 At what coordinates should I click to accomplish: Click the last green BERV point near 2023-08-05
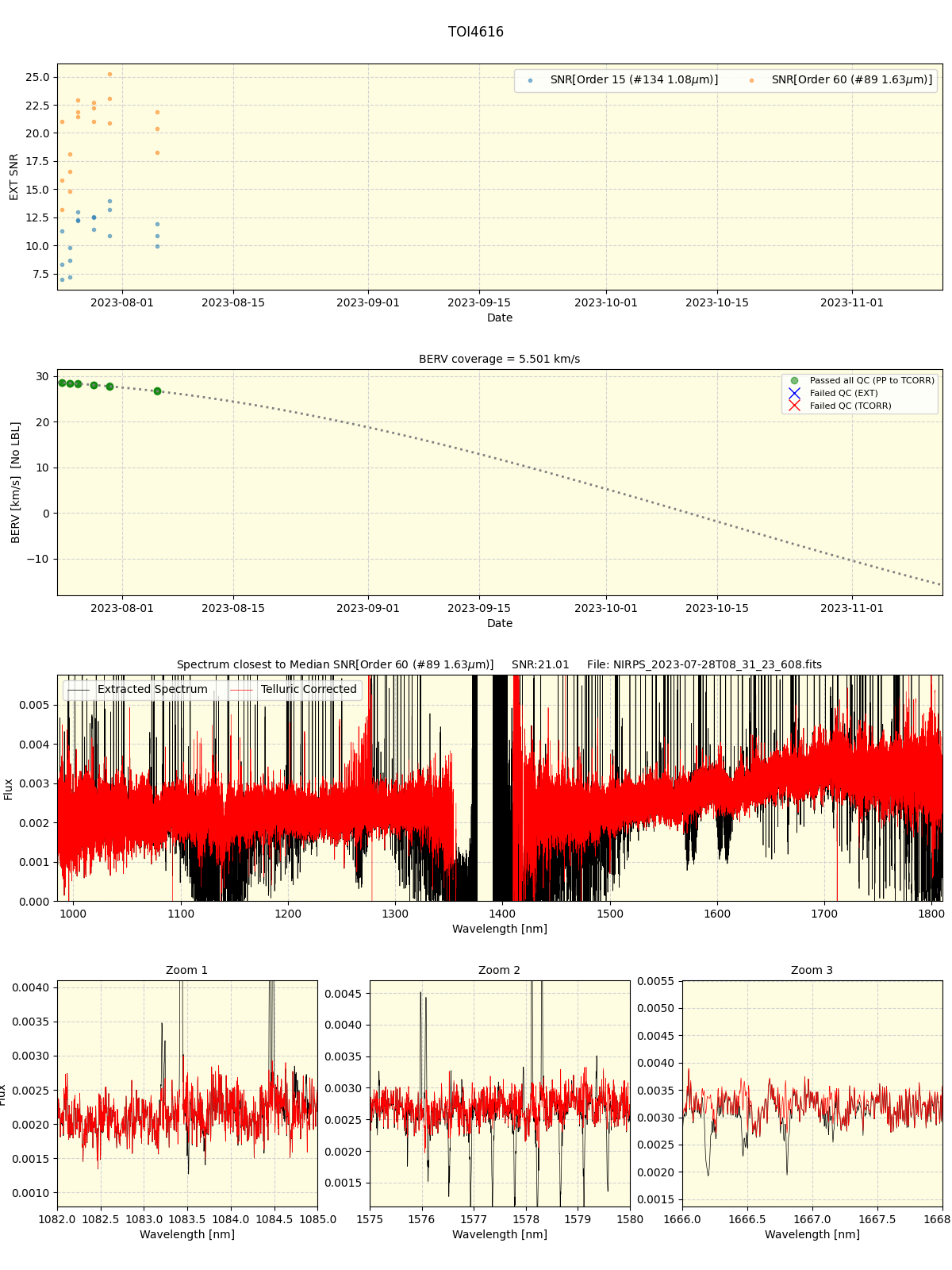point(157,391)
